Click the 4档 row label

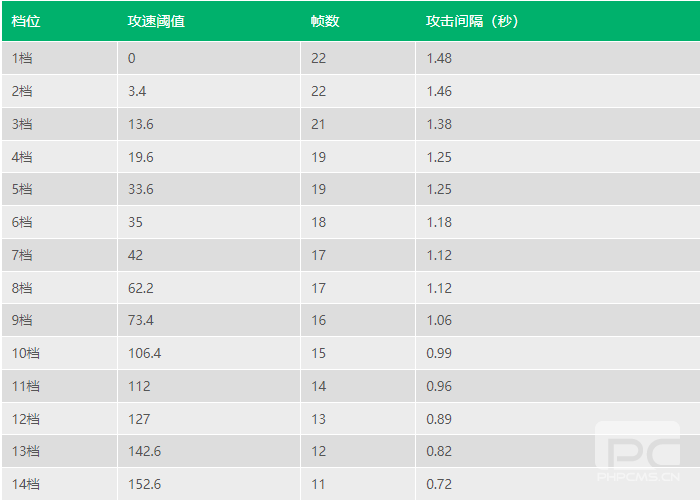pyautogui.click(x=22, y=157)
